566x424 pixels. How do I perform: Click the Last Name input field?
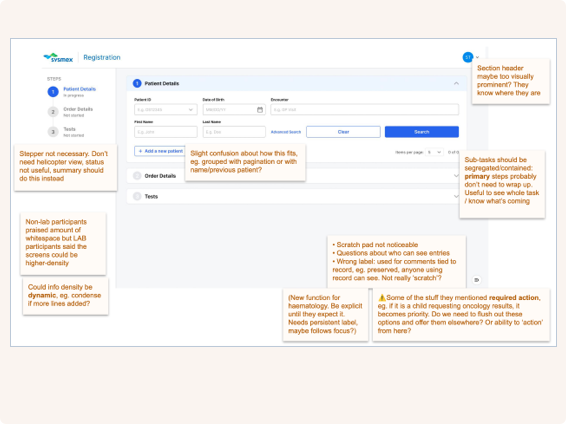pos(234,132)
